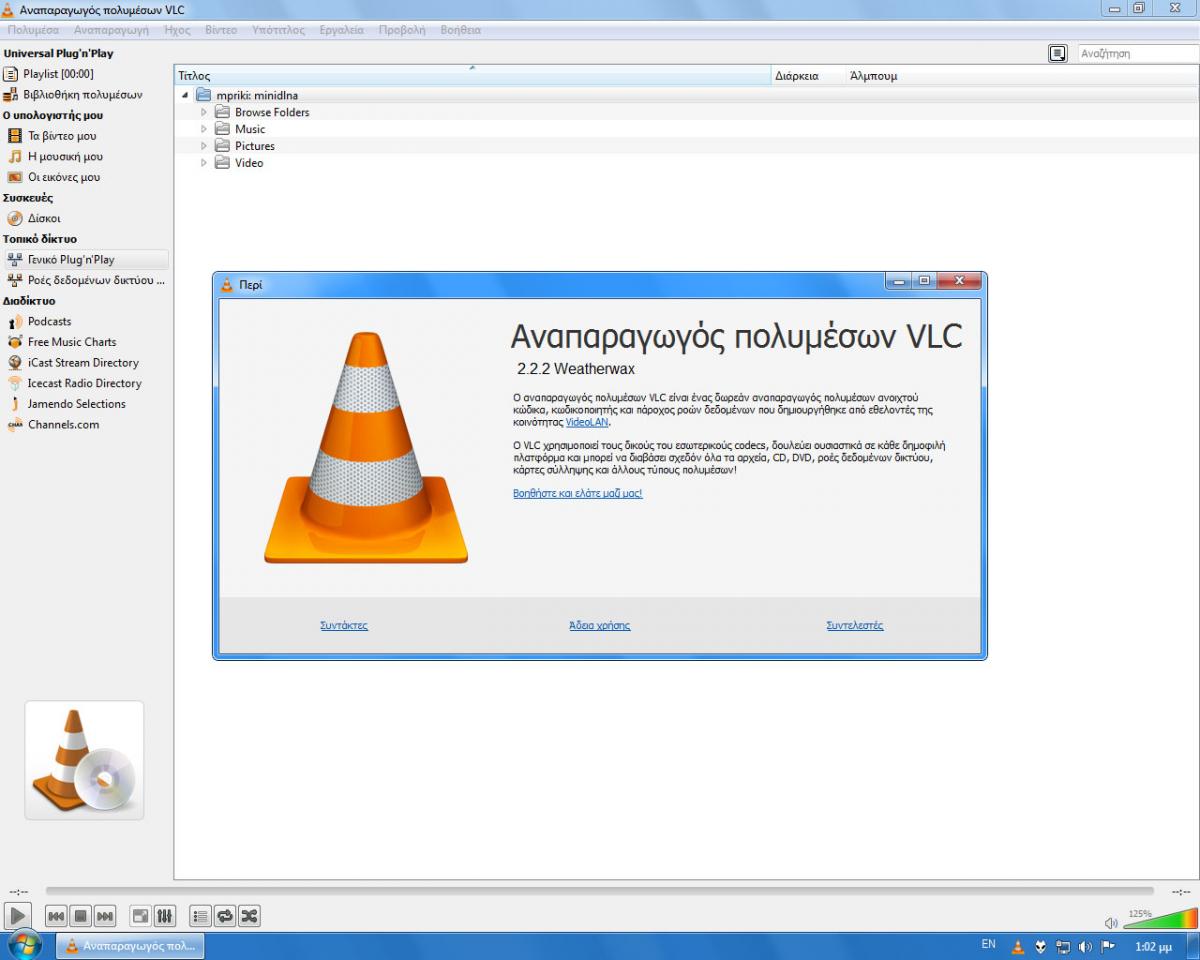Open the Προβολή menu
This screenshot has width=1200, height=960.
tap(402, 30)
